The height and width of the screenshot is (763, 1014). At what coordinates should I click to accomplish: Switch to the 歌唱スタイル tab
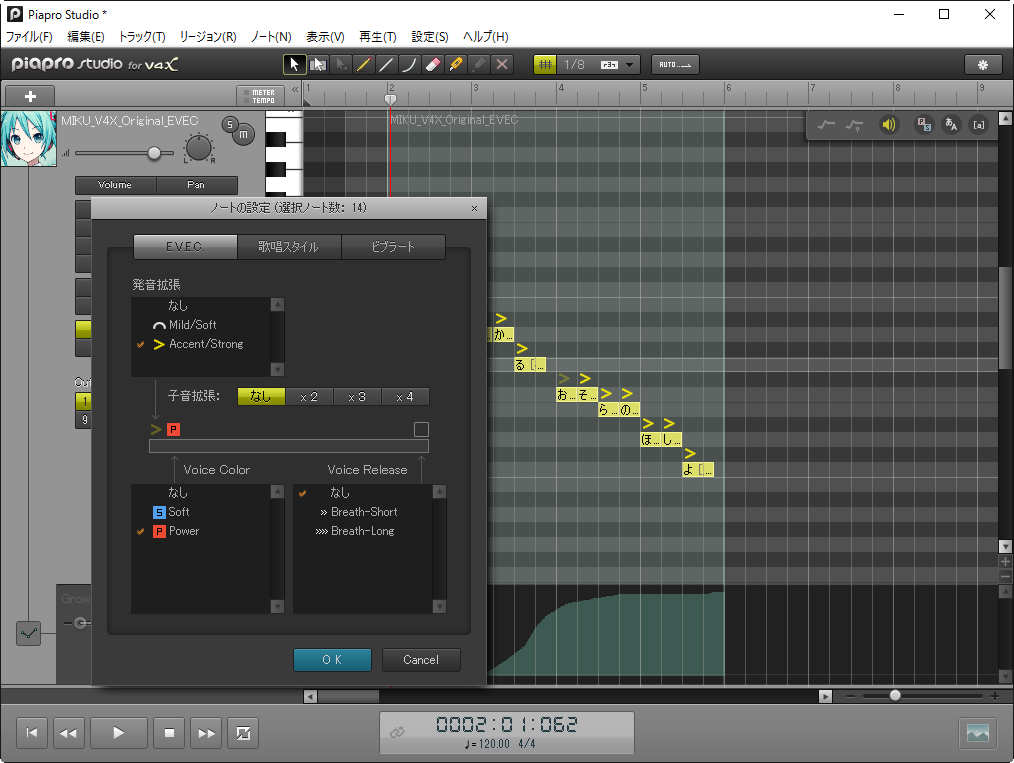coord(288,246)
